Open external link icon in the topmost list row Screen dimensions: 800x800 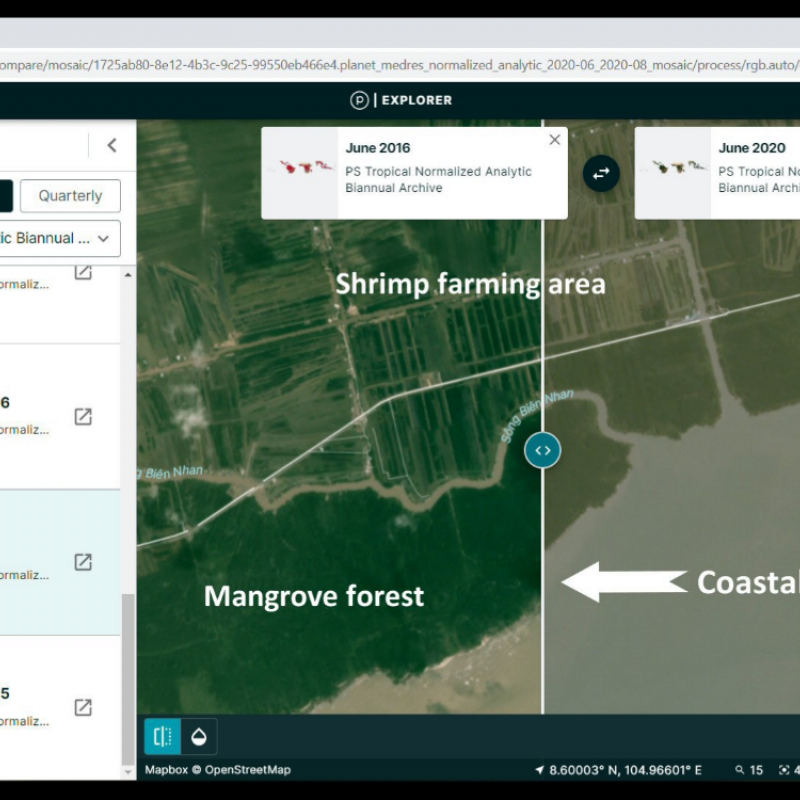coord(83,272)
